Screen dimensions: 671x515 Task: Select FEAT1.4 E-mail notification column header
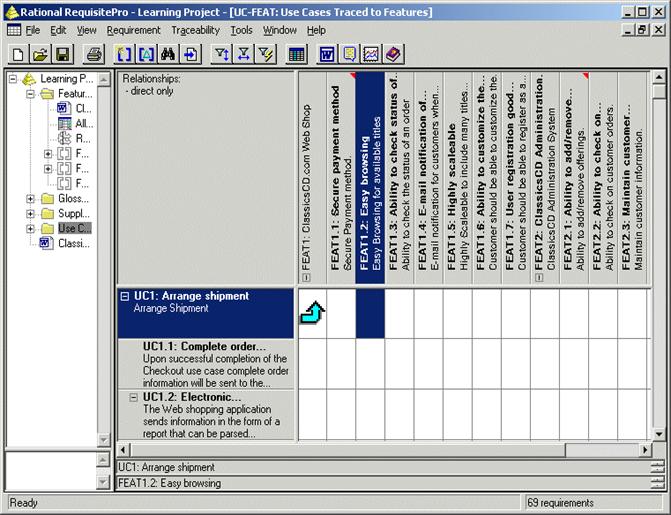click(x=428, y=178)
